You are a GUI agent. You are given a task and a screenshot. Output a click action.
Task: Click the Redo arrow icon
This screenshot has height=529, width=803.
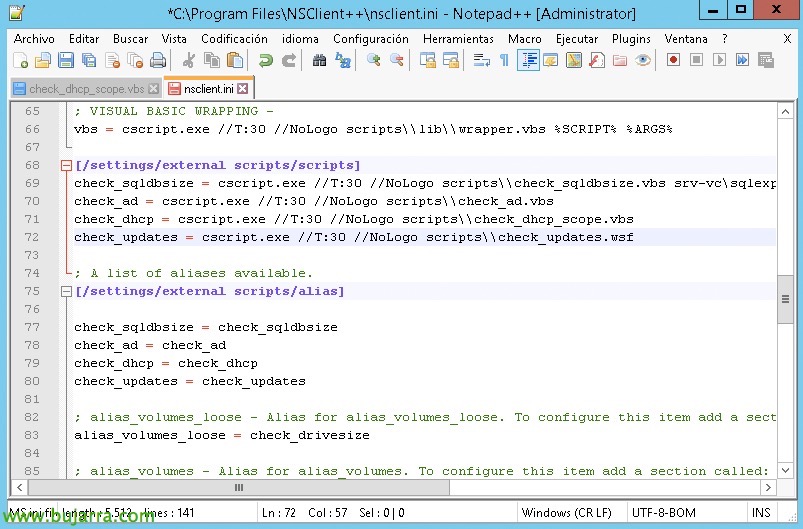(288, 60)
